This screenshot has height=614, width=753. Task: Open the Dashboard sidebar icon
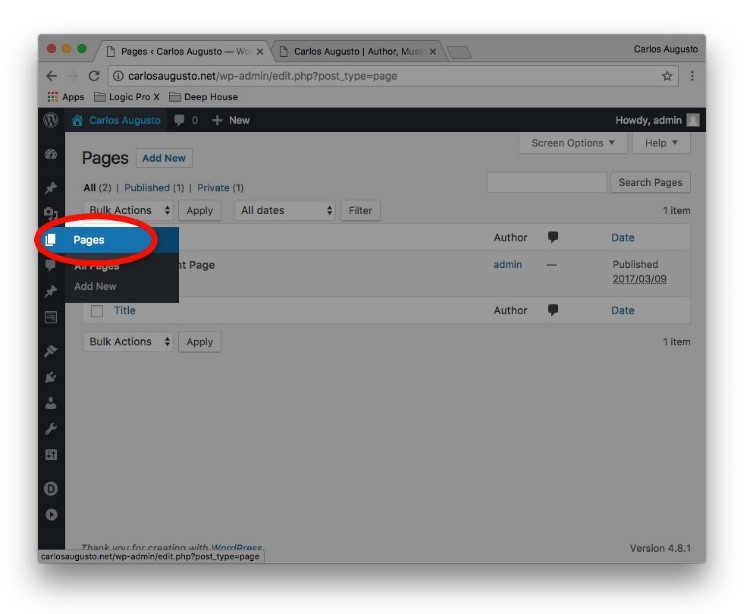pyautogui.click(x=51, y=156)
